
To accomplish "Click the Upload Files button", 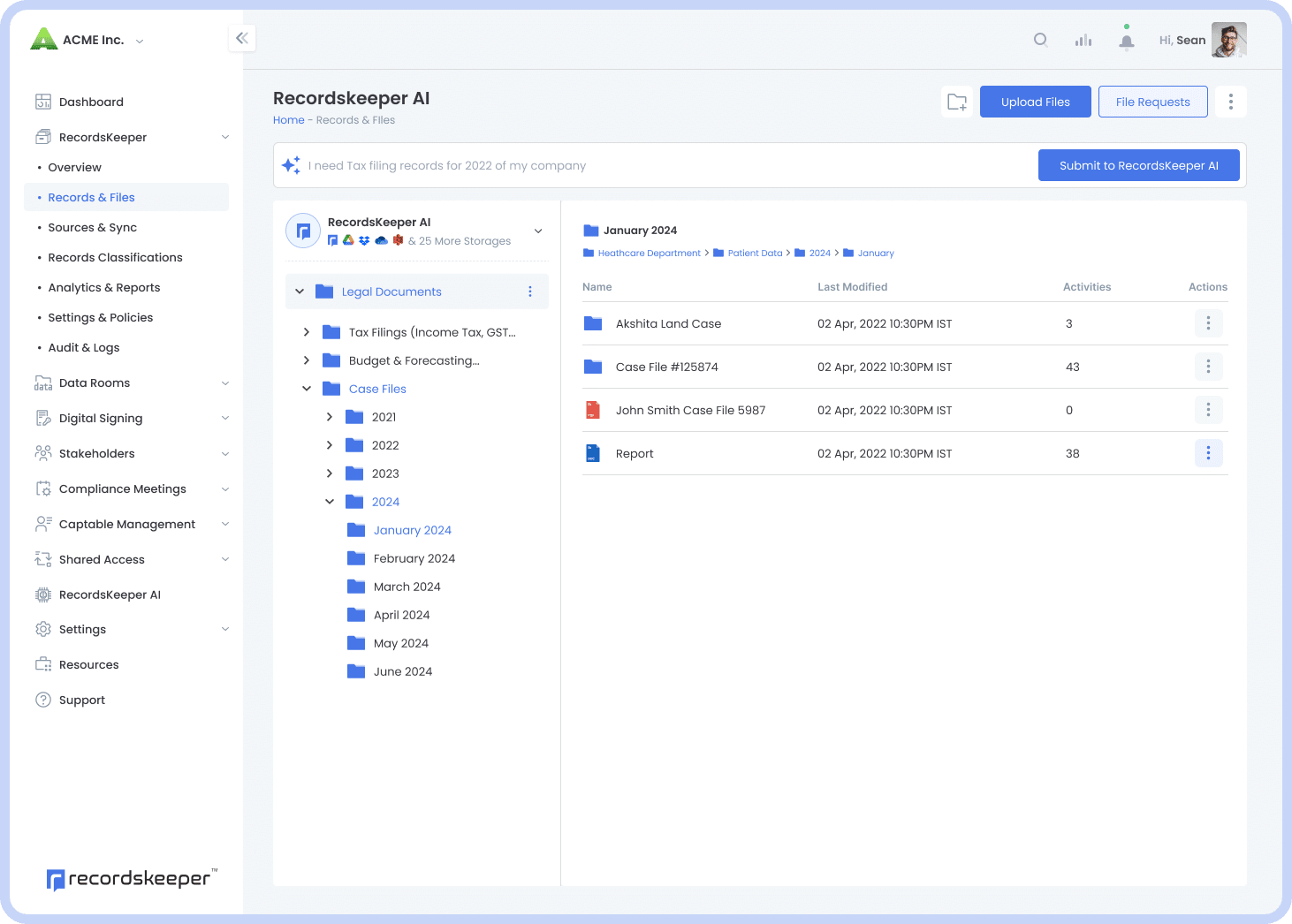I will [1036, 102].
